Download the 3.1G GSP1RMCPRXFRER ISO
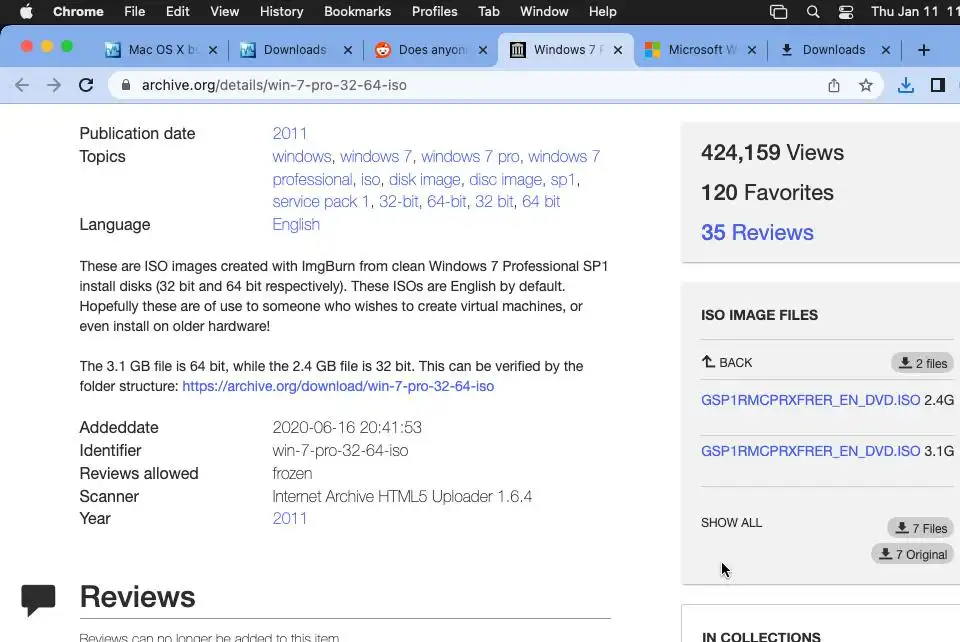Screen dimensions: 960x642 [810, 450]
